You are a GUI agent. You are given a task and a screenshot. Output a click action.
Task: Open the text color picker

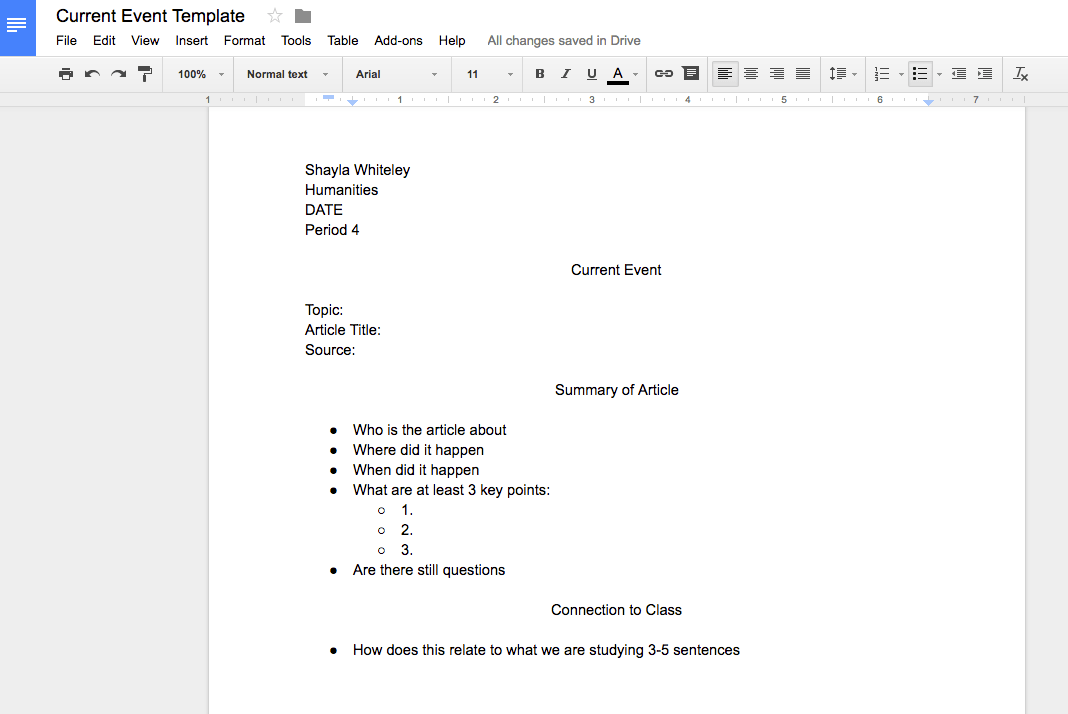619,74
